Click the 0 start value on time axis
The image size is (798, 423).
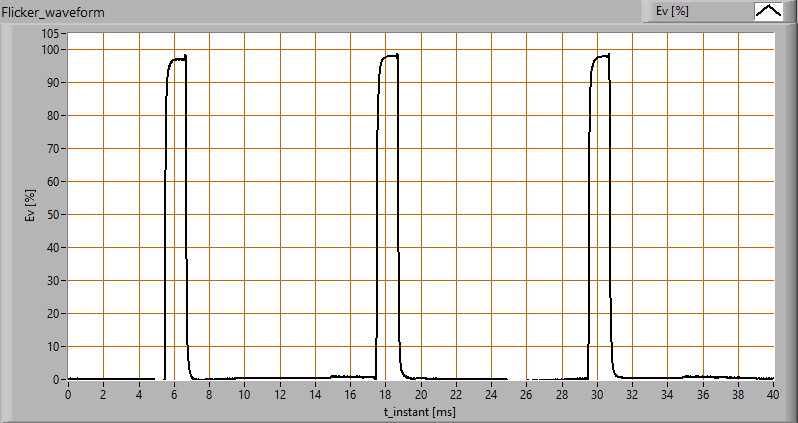[x=68, y=395]
